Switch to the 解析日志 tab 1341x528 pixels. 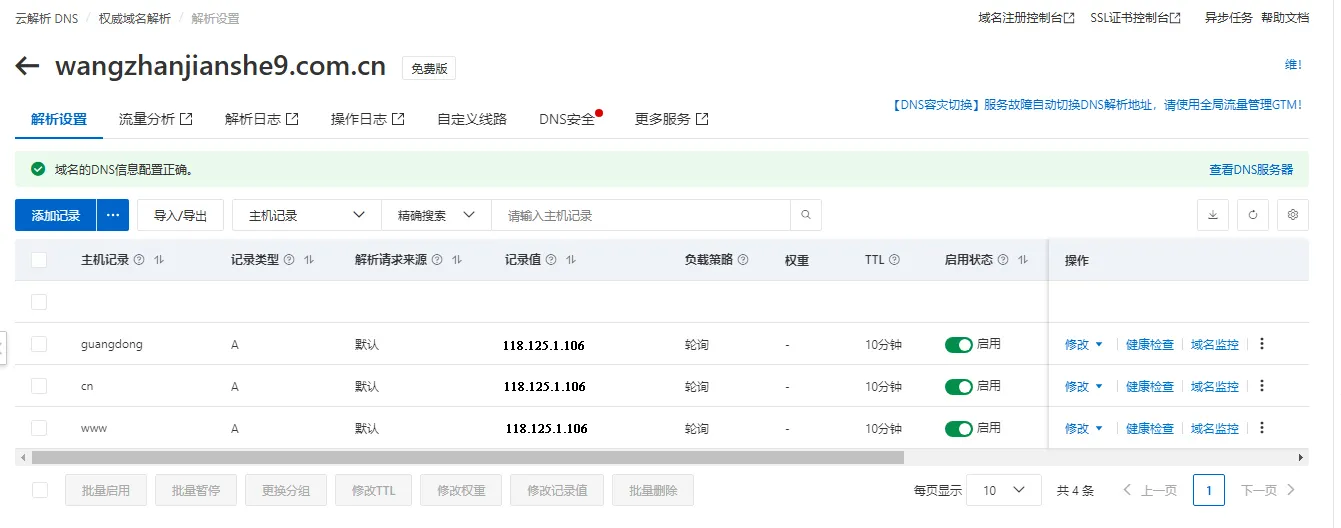pyautogui.click(x=261, y=119)
